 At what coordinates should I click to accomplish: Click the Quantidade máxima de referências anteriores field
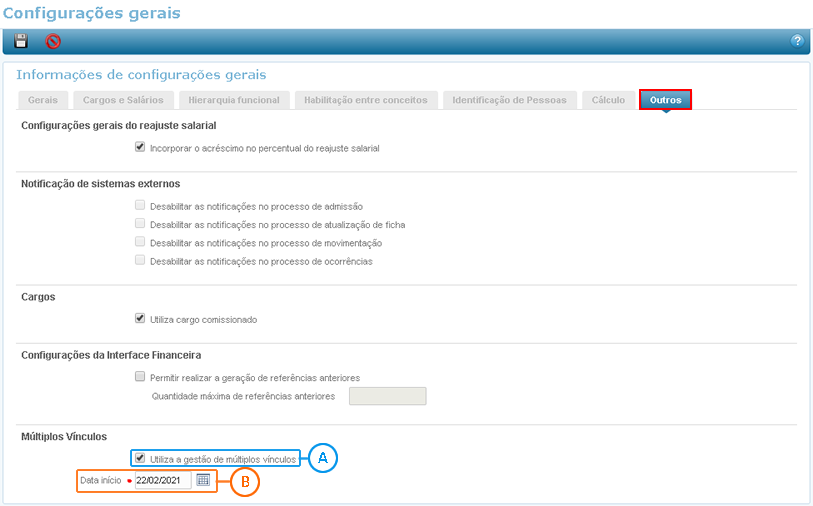387,396
